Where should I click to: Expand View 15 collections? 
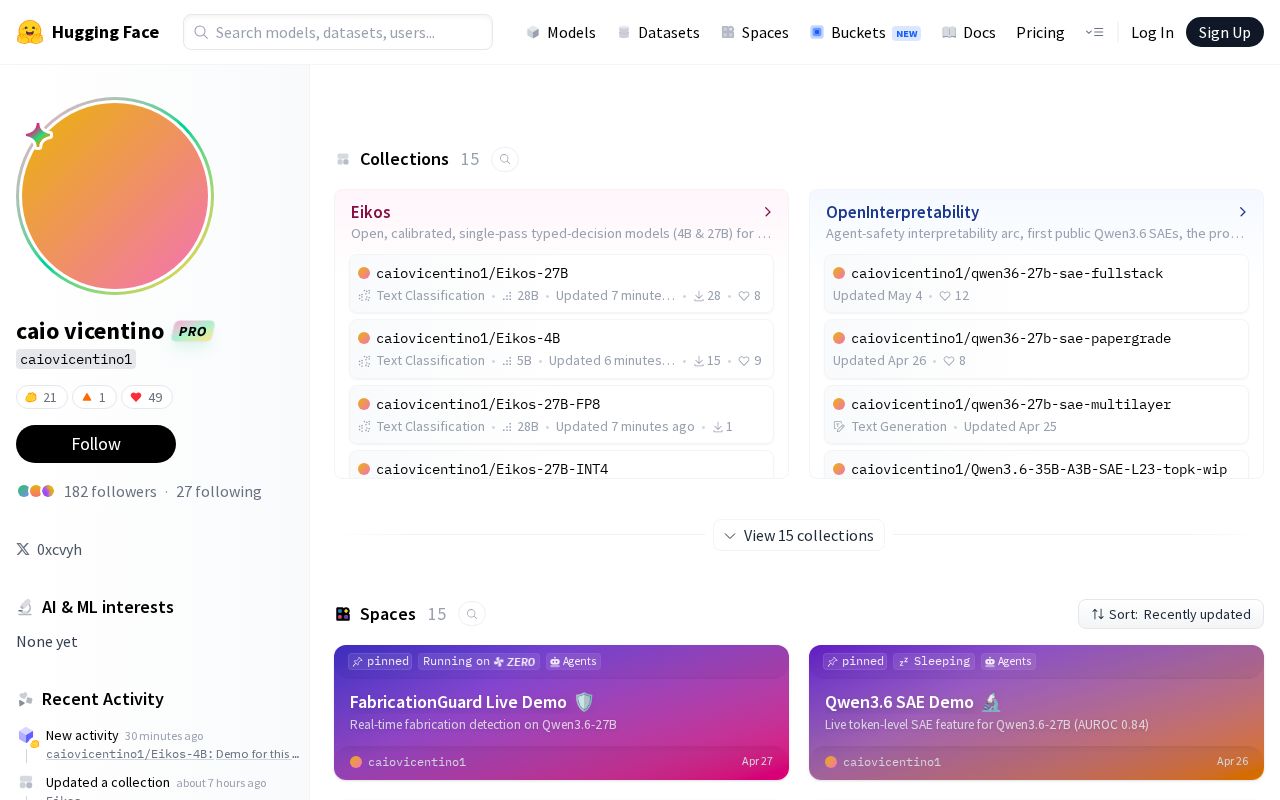click(799, 535)
